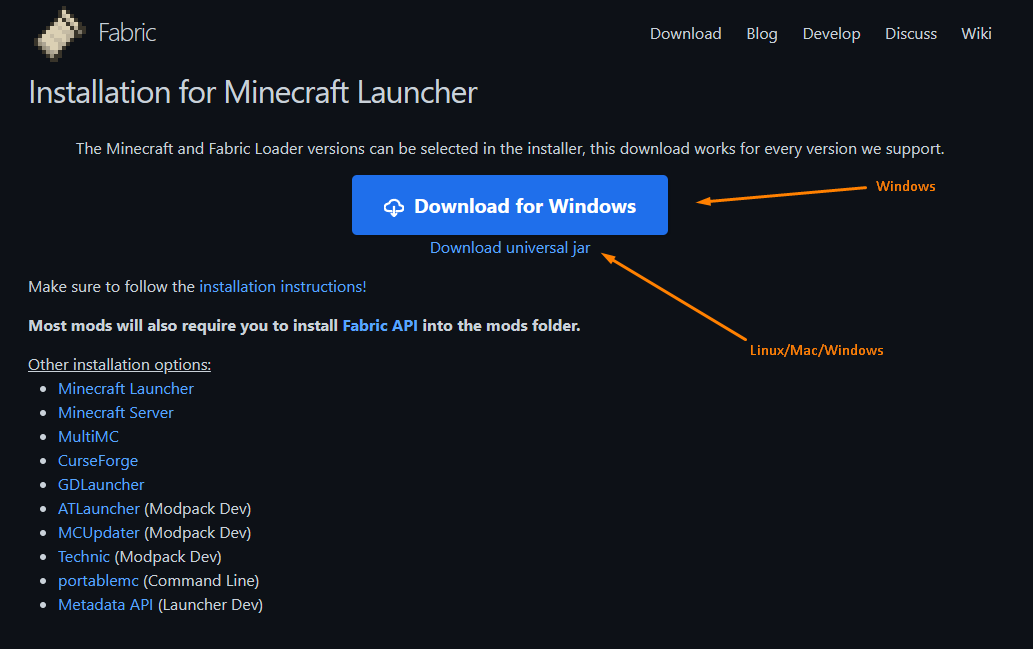Open the Wiki nav menu item
Image resolution: width=1033 pixels, height=649 pixels.
point(976,34)
